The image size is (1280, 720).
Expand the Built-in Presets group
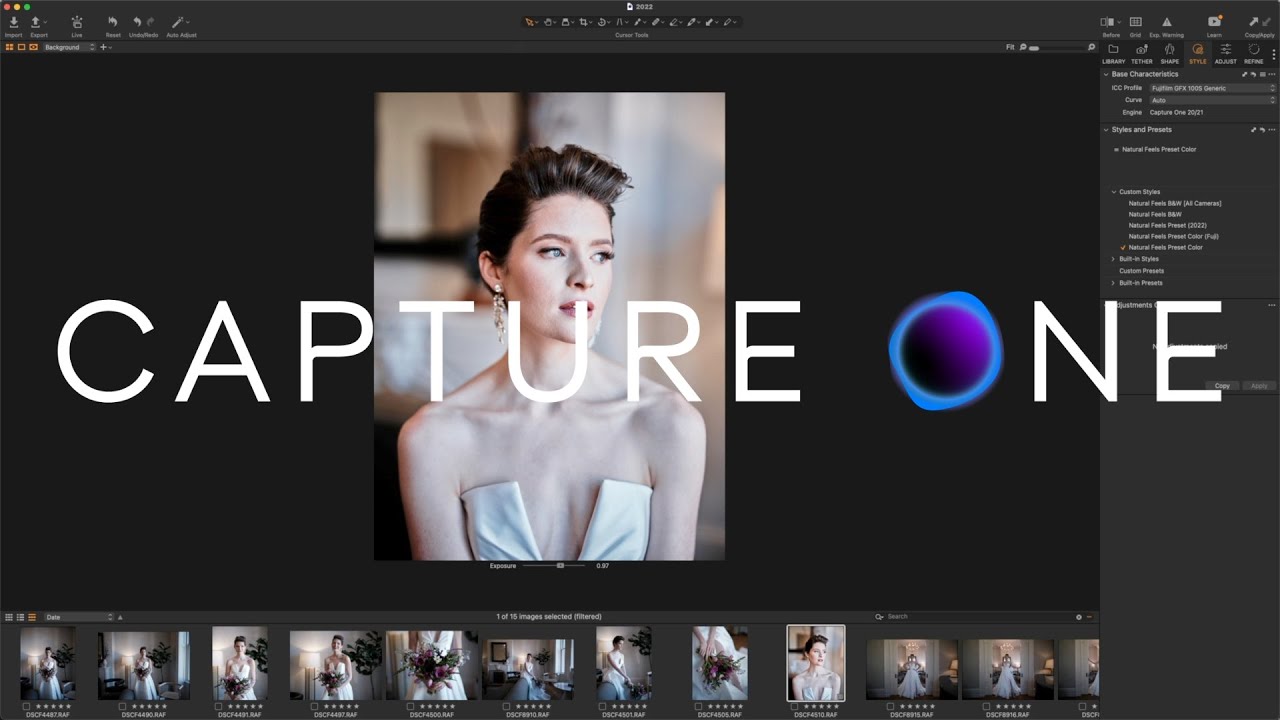click(1114, 283)
